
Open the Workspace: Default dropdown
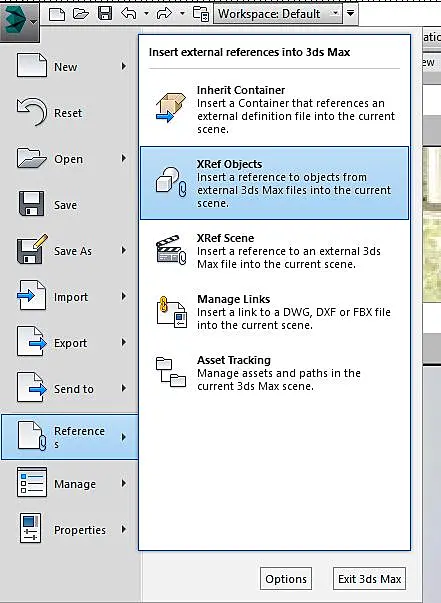click(278, 14)
